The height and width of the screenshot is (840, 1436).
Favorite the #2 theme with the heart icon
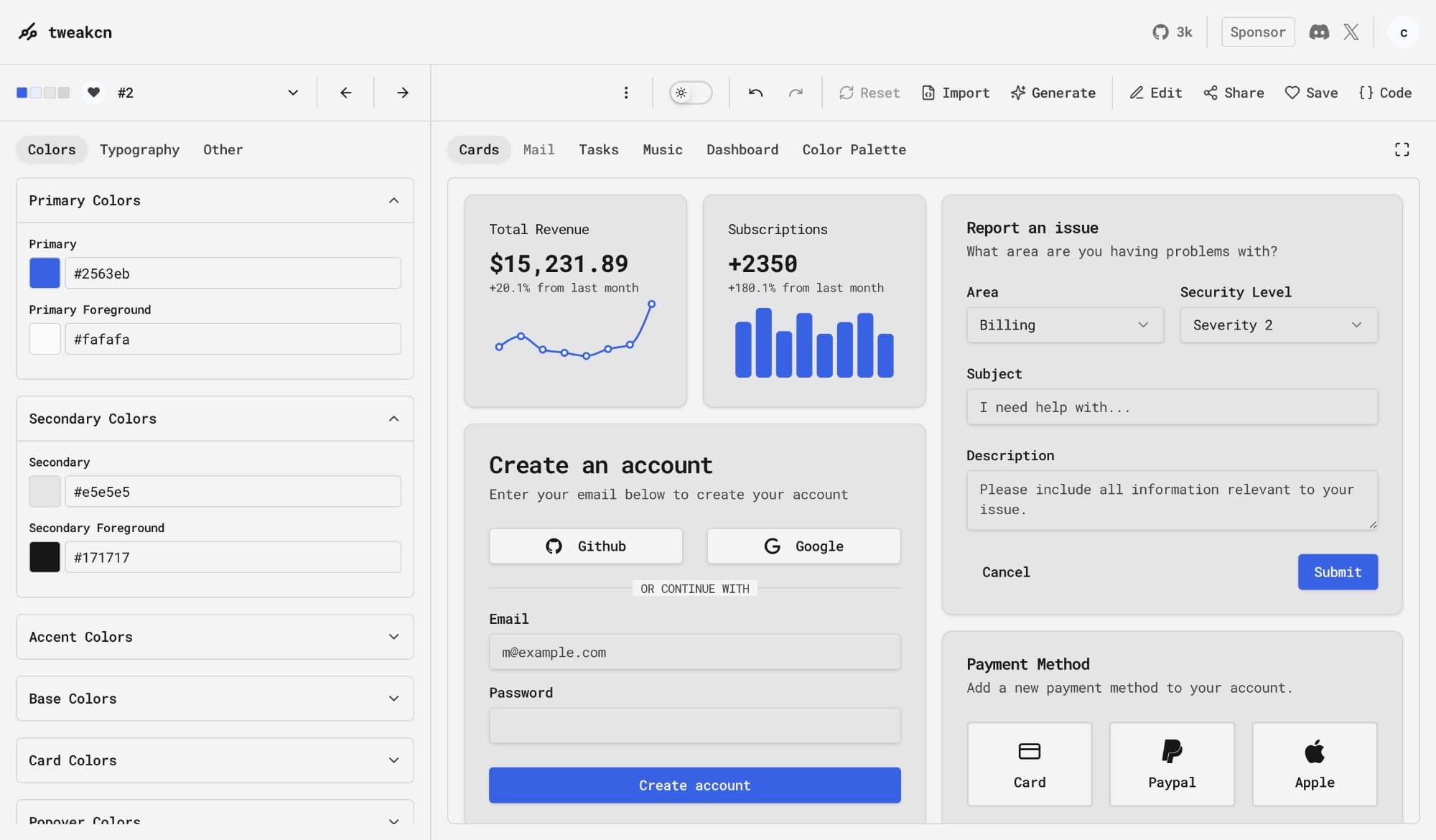93,93
